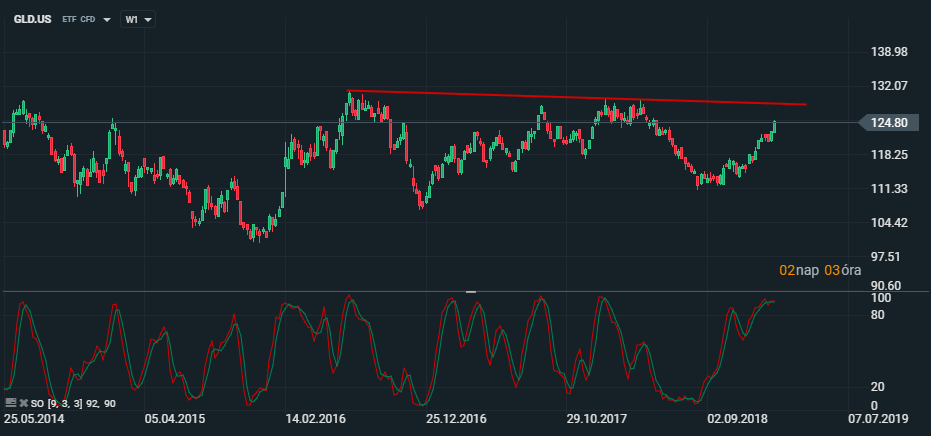Image resolution: width=931 pixels, height=436 pixels.
Task: Click the ETF CFD instrument type label
Action: [x=79, y=20]
